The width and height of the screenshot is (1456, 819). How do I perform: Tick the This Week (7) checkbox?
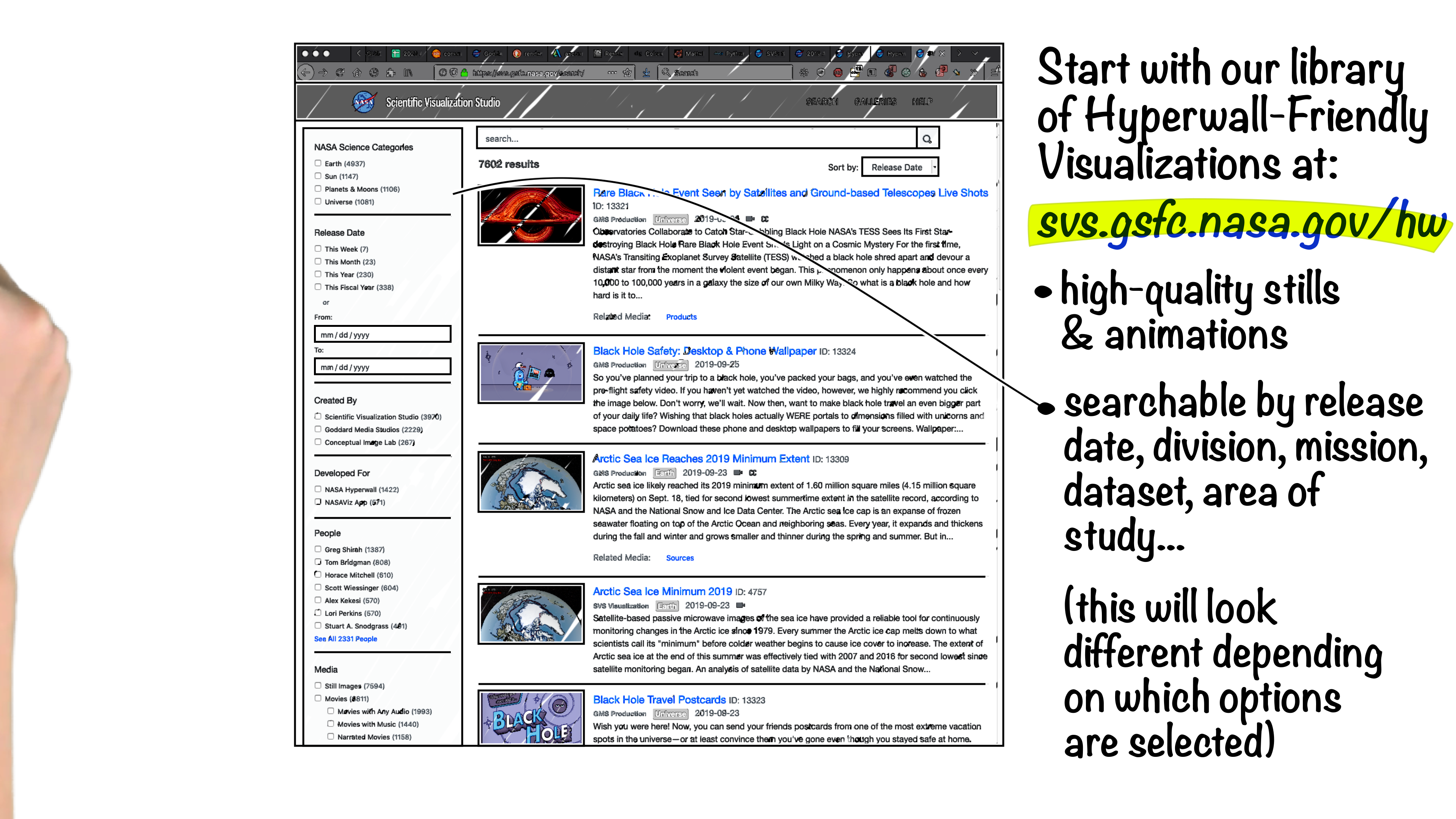(x=318, y=248)
